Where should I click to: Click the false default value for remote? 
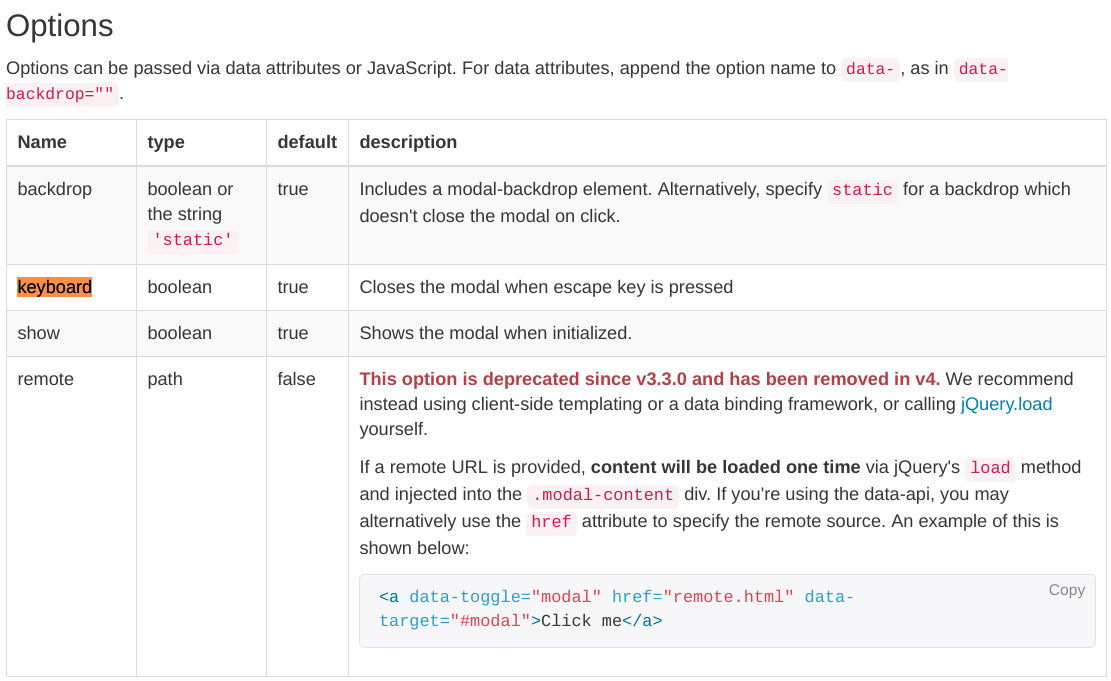[x=296, y=379]
